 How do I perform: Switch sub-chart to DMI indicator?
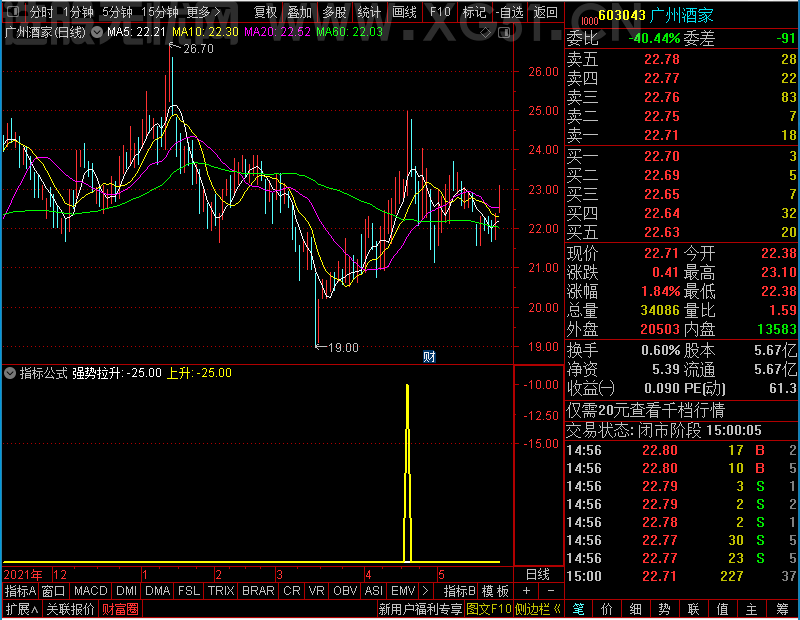click(126, 591)
